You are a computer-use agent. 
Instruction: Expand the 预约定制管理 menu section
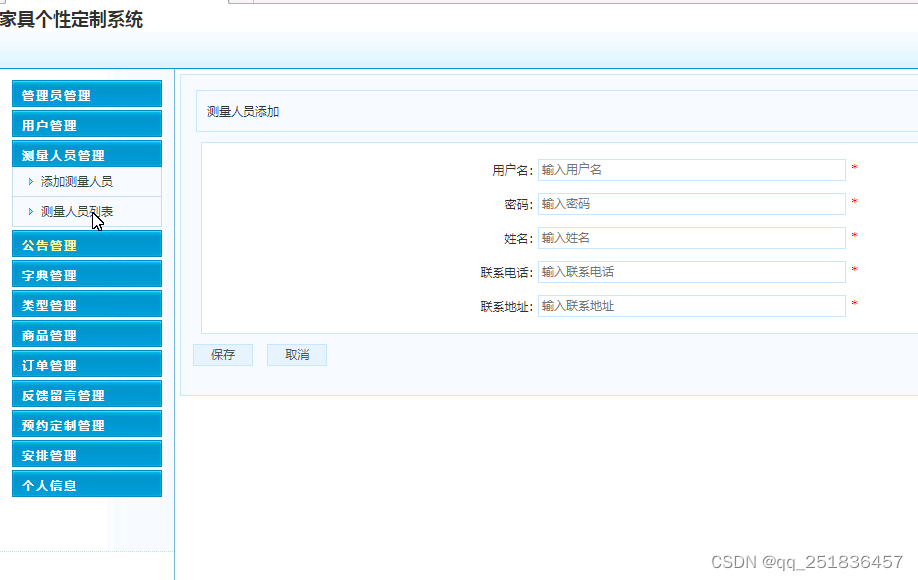click(x=87, y=424)
